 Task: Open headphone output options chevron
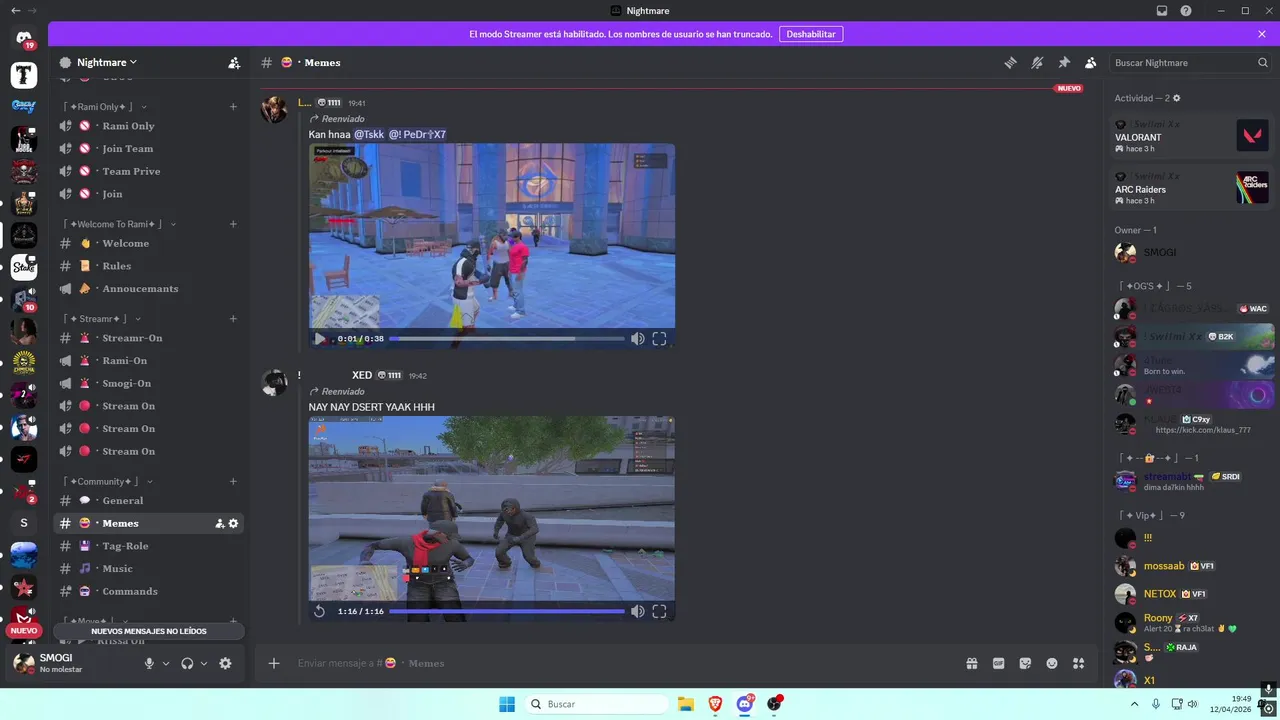(x=204, y=663)
